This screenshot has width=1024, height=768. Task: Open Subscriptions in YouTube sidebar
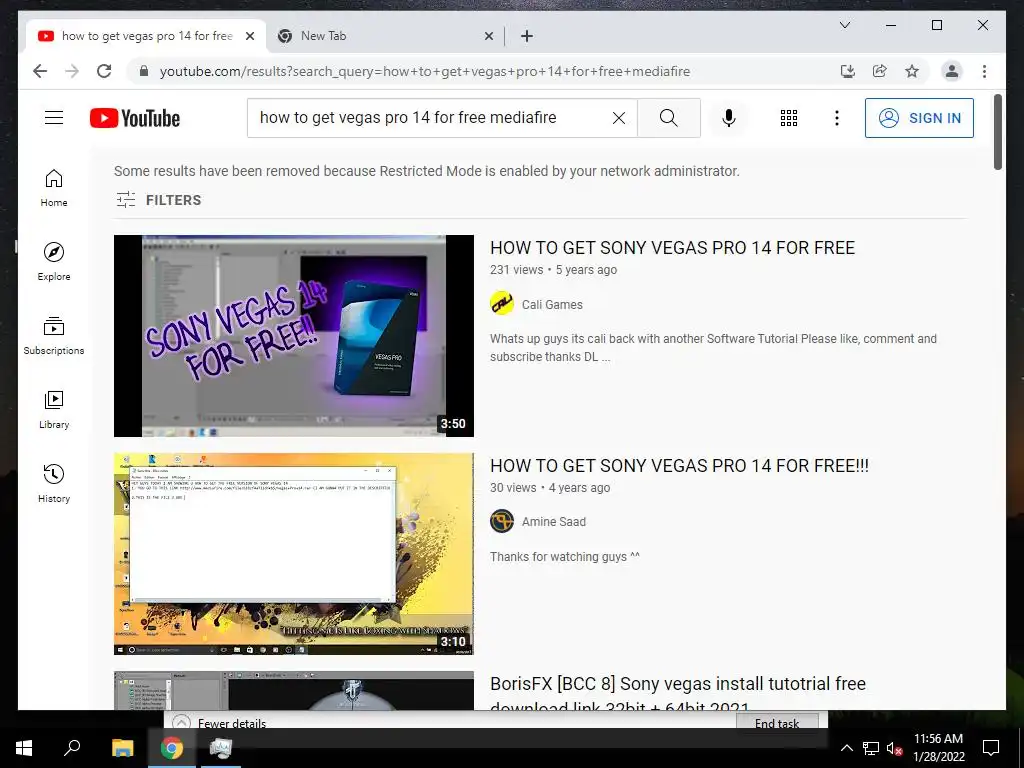click(54, 336)
